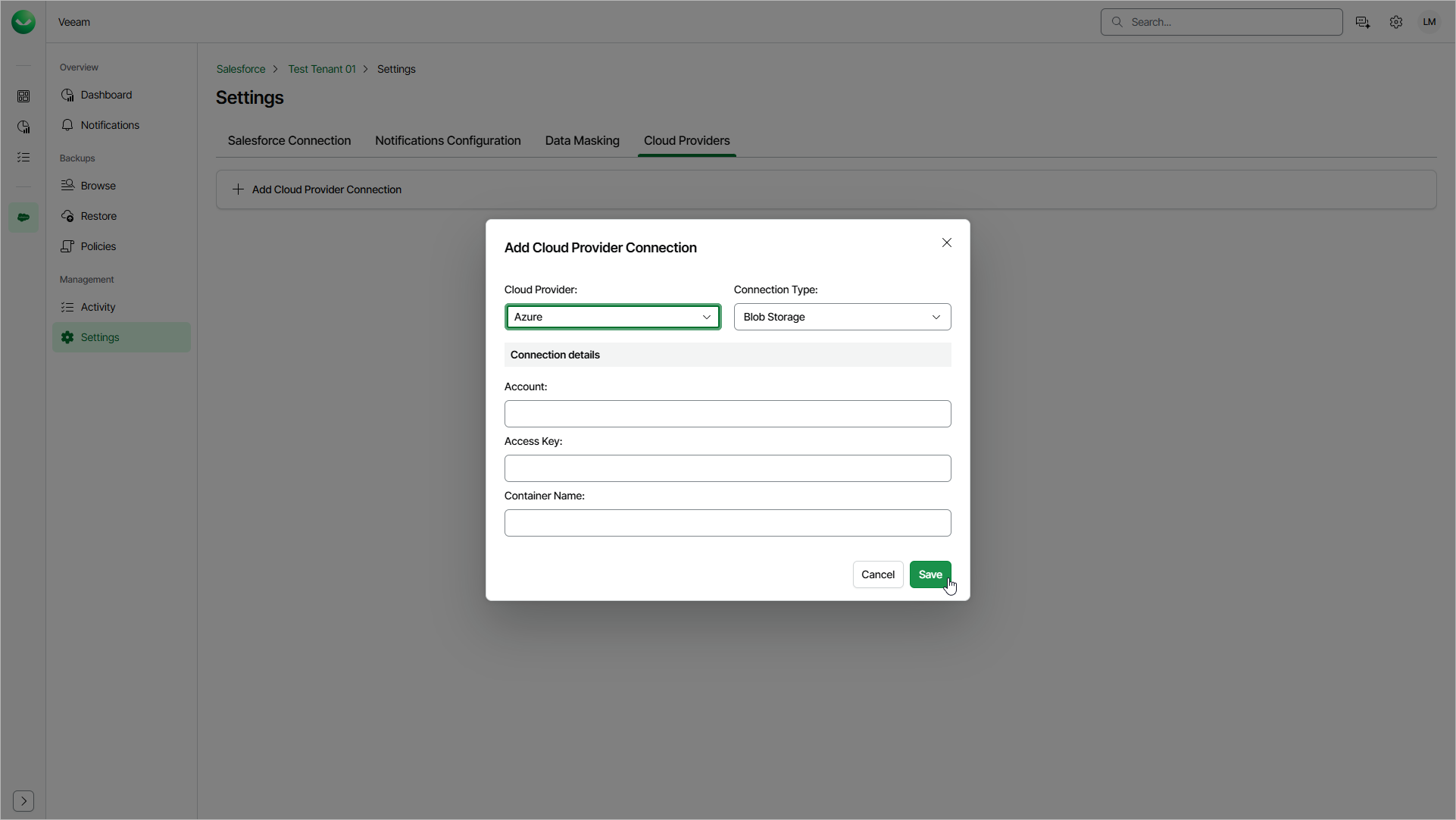Go to Browse backups

(121, 186)
